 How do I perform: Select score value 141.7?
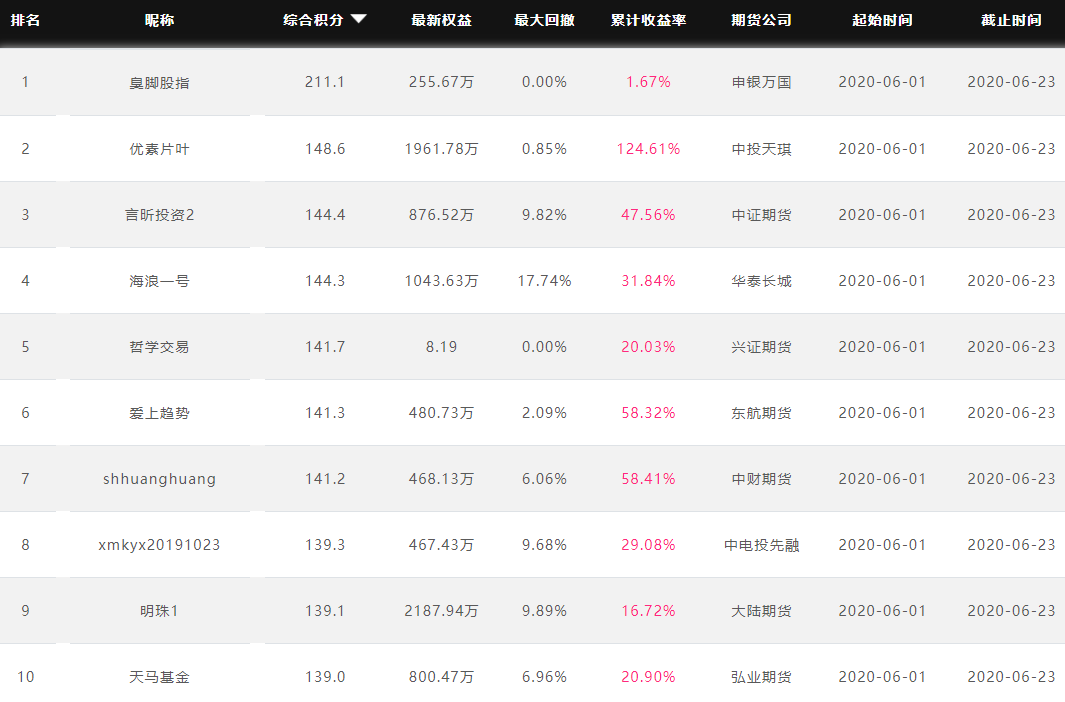tap(325, 347)
